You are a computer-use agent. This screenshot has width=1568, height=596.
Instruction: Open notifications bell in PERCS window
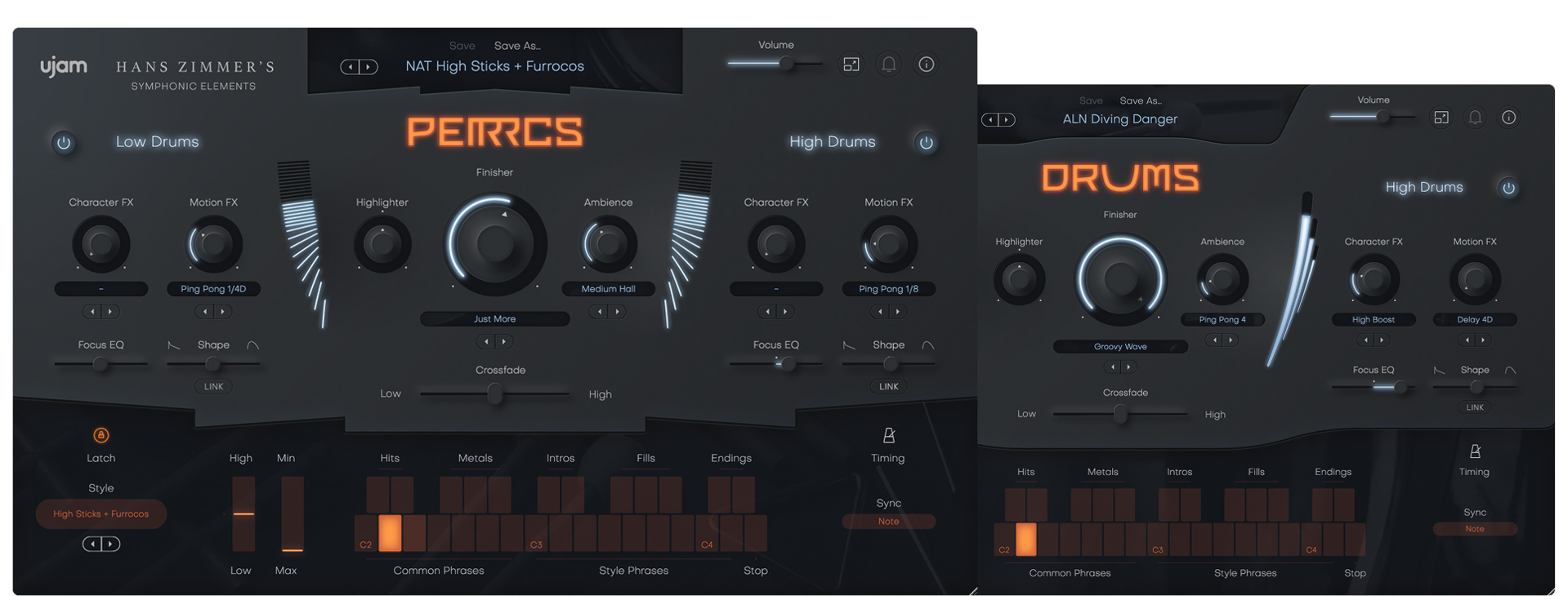(x=889, y=64)
